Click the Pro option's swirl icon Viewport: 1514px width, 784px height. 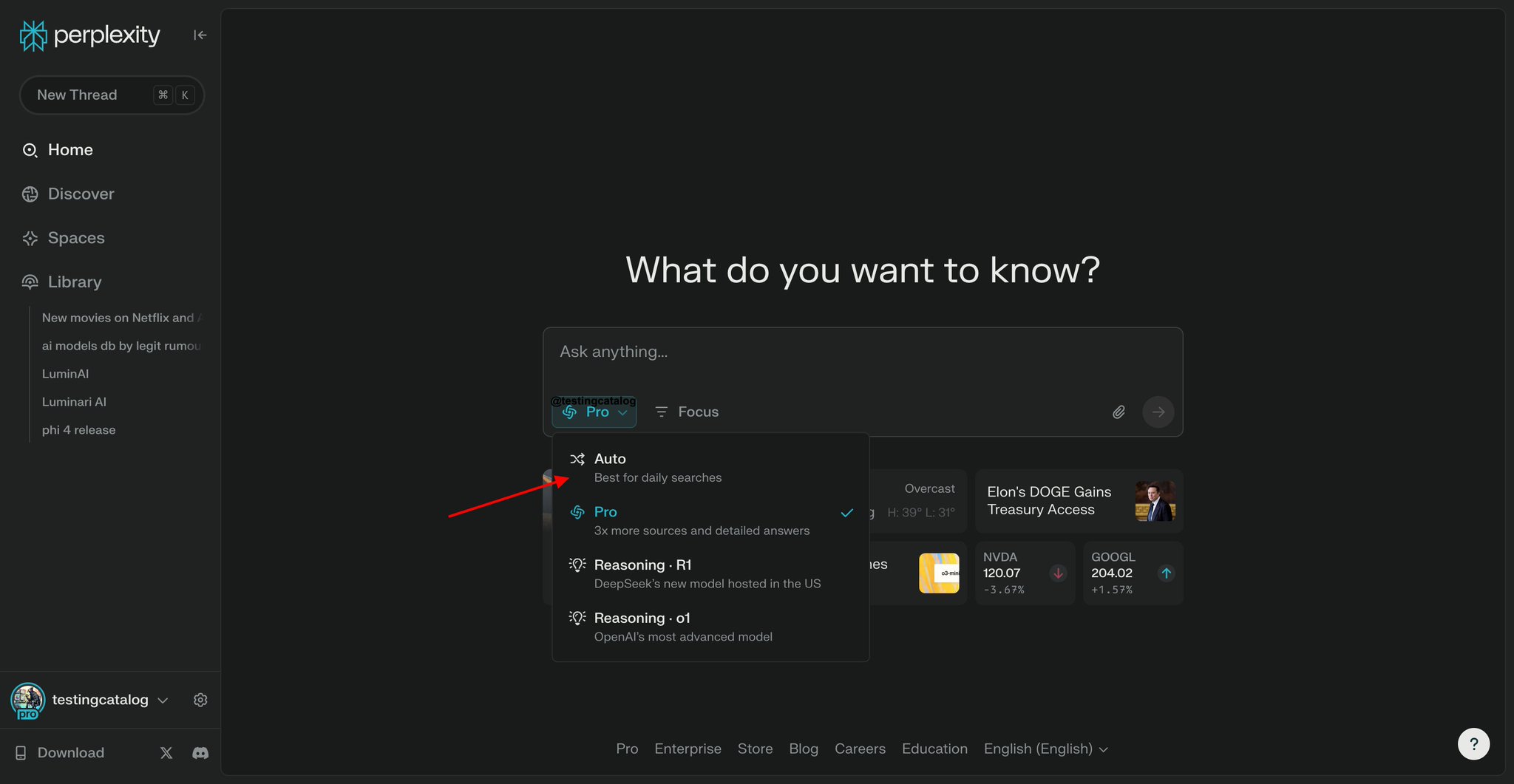click(577, 512)
